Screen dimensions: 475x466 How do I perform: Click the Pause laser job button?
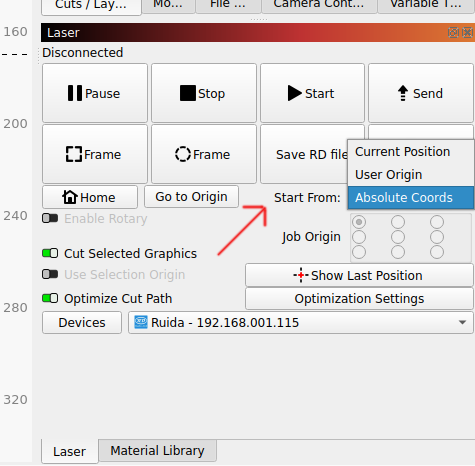click(95, 93)
